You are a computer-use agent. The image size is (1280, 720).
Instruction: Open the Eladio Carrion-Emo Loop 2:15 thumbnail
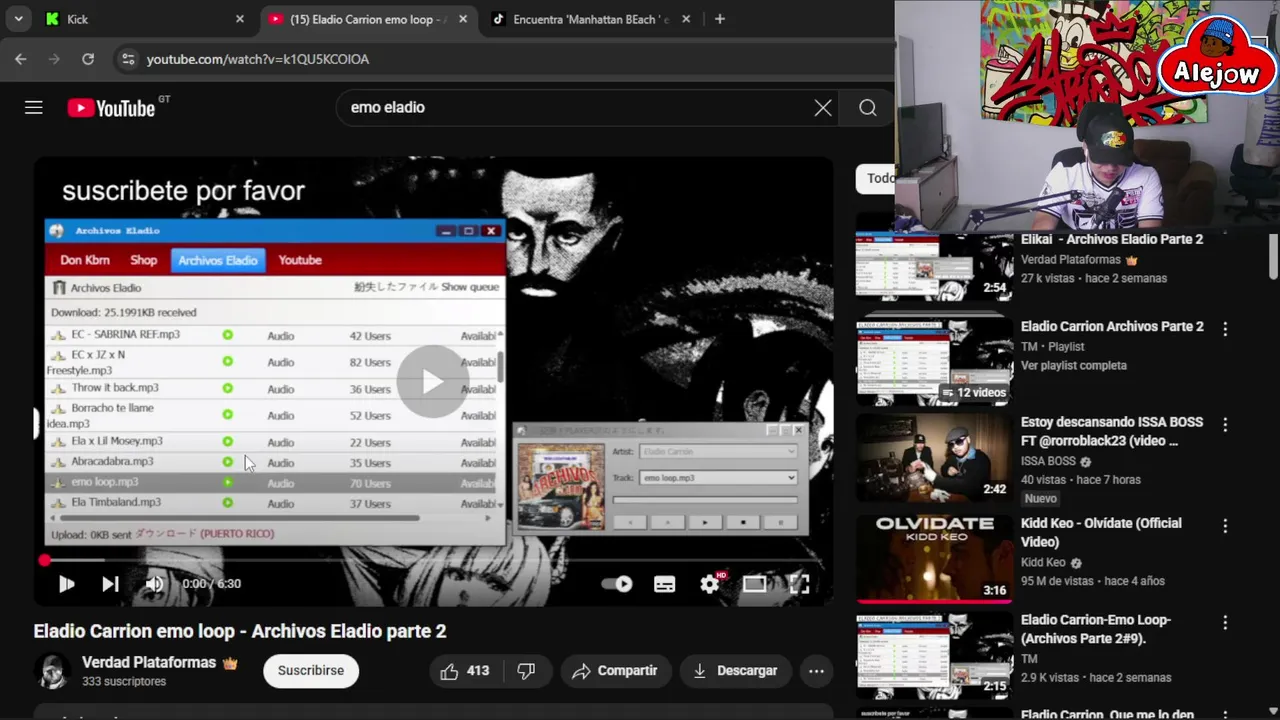pos(934,655)
